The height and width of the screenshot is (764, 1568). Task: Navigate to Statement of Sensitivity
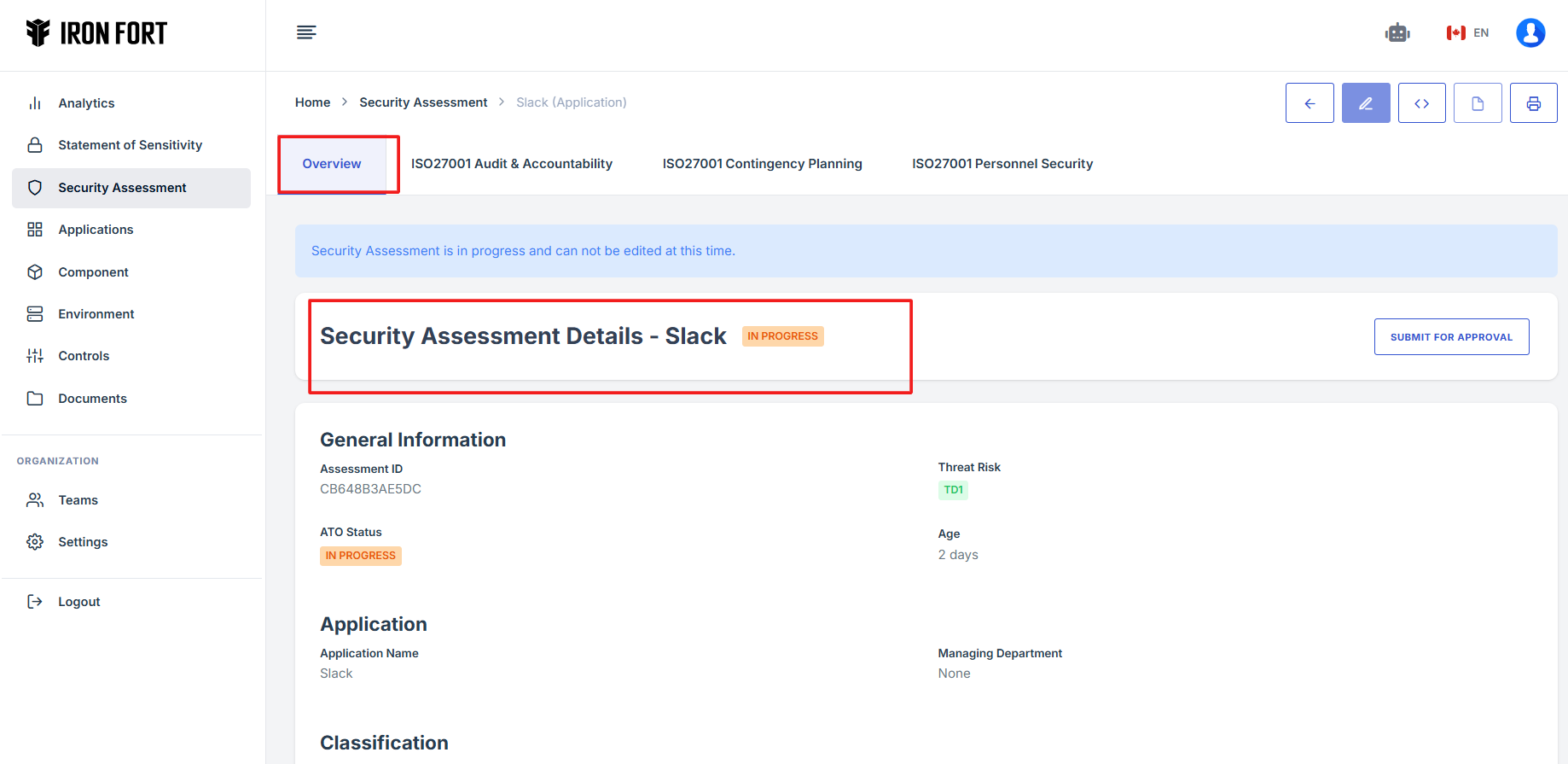click(130, 145)
